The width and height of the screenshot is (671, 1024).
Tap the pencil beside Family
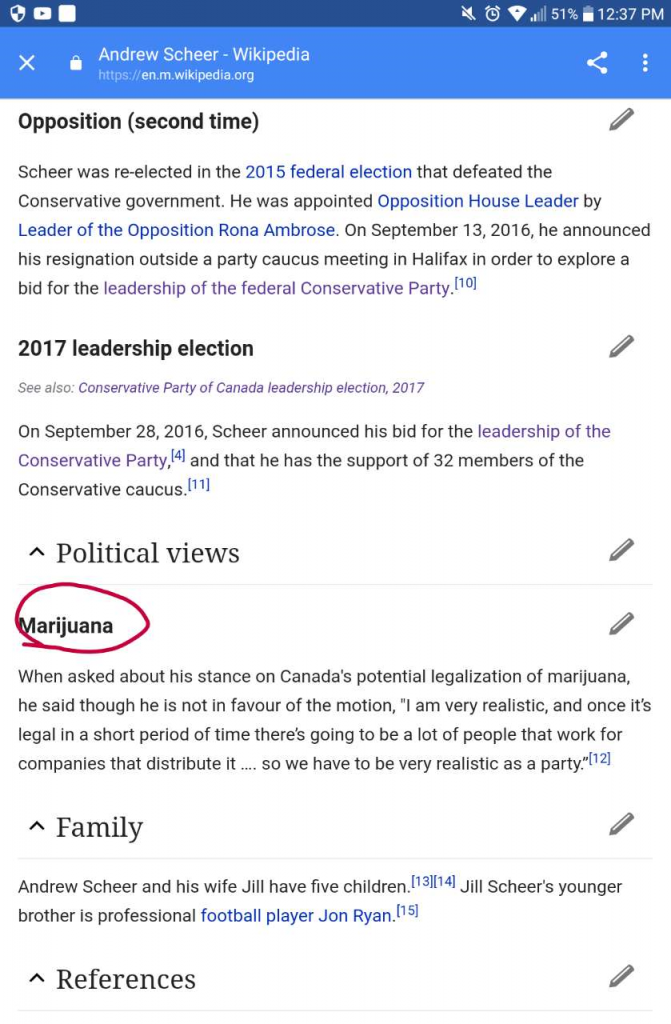coord(621,824)
